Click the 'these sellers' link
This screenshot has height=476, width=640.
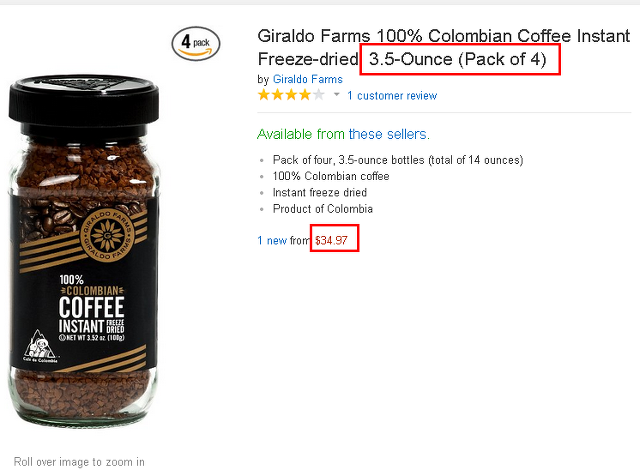[389, 134]
